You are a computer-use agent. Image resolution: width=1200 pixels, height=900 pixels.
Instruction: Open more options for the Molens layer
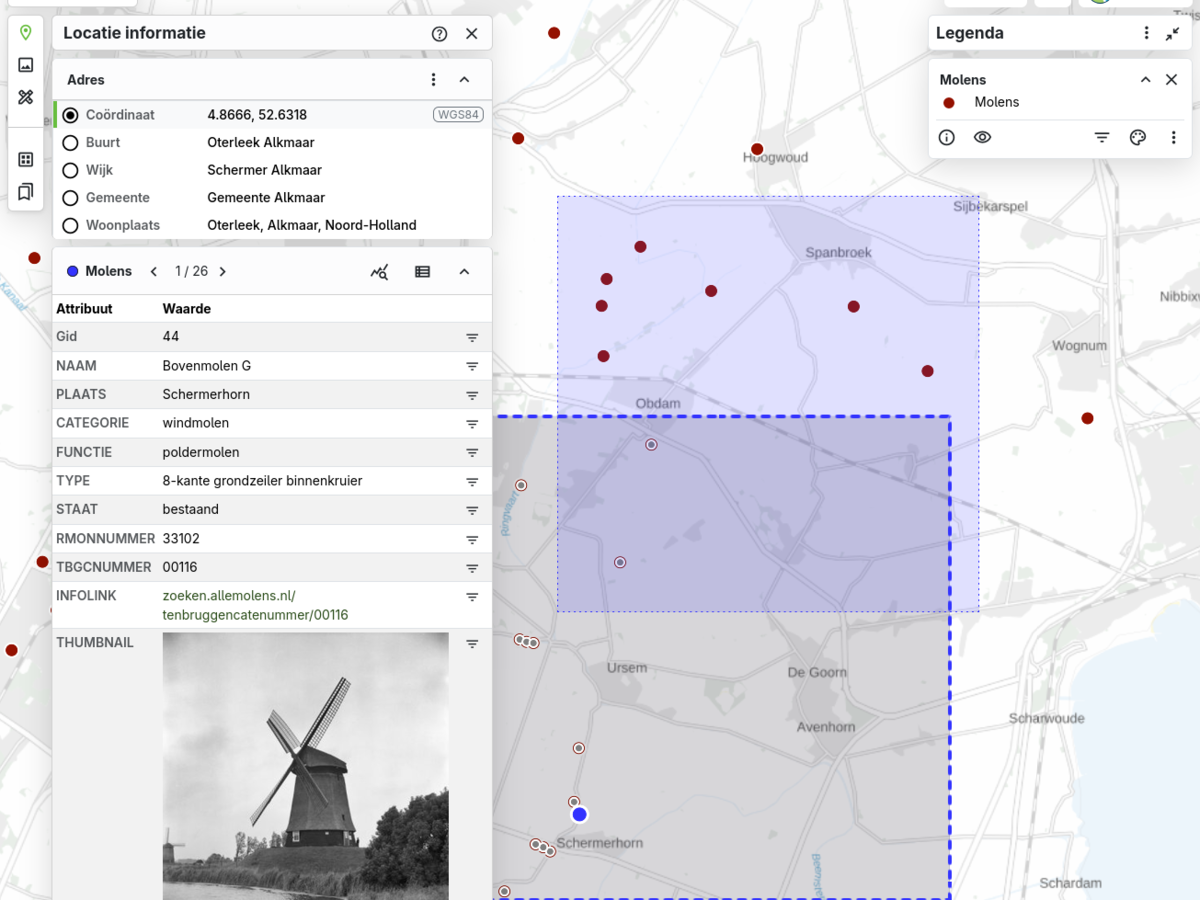1174,138
